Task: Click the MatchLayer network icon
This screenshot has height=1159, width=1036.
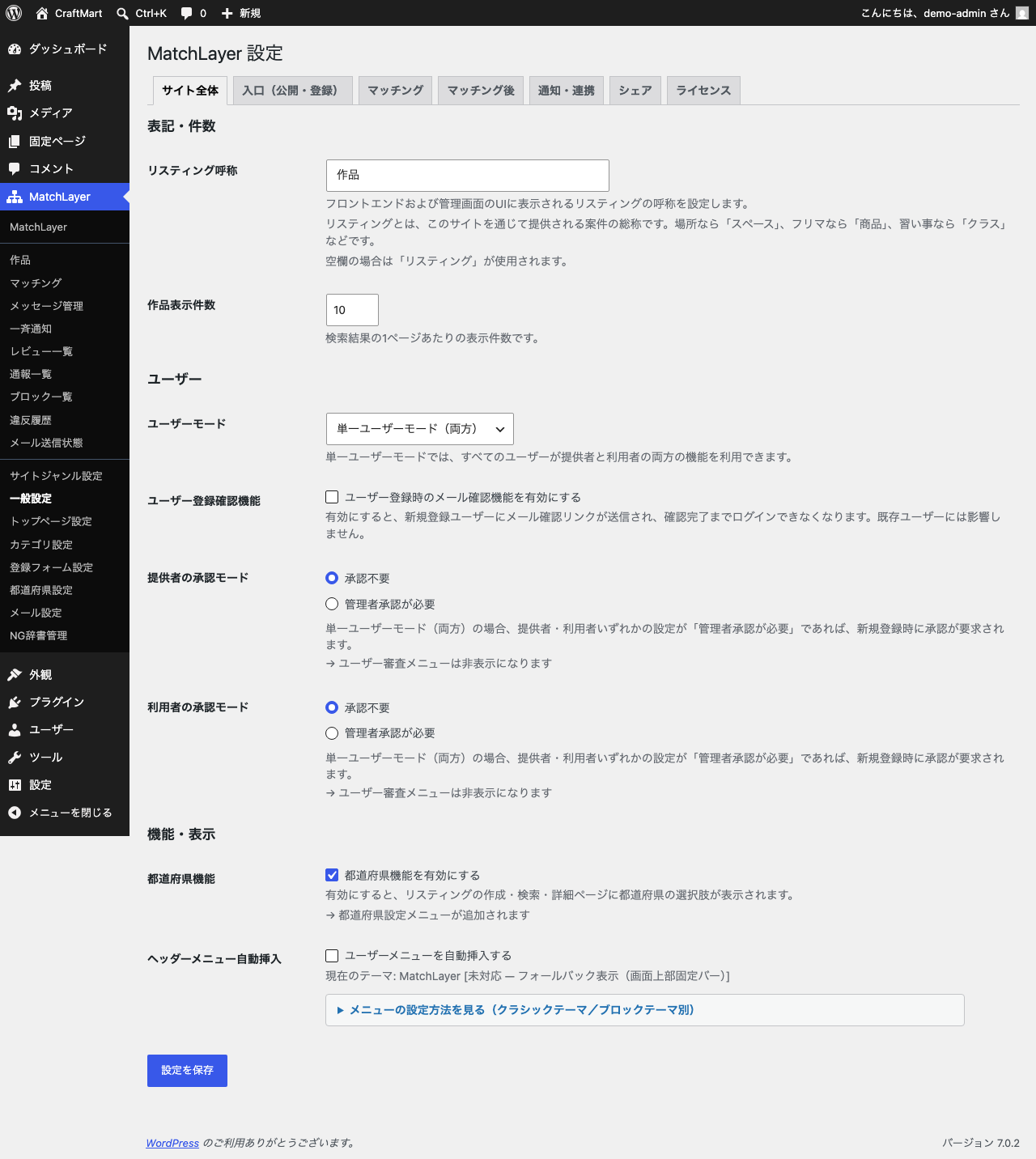Action: point(15,197)
